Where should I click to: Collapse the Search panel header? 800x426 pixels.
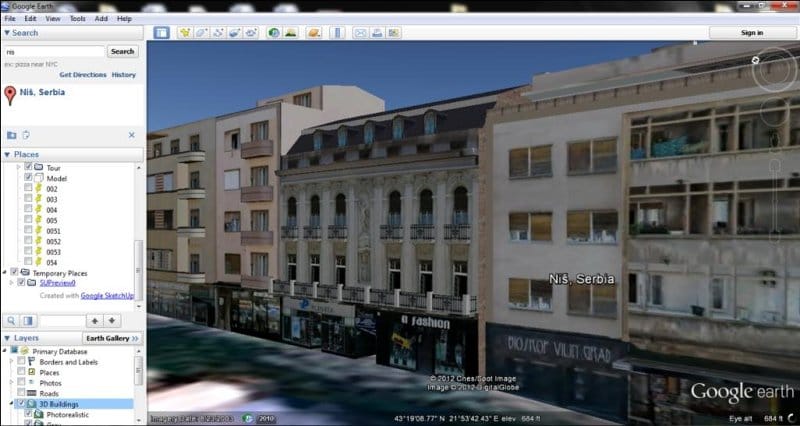pos(7,33)
